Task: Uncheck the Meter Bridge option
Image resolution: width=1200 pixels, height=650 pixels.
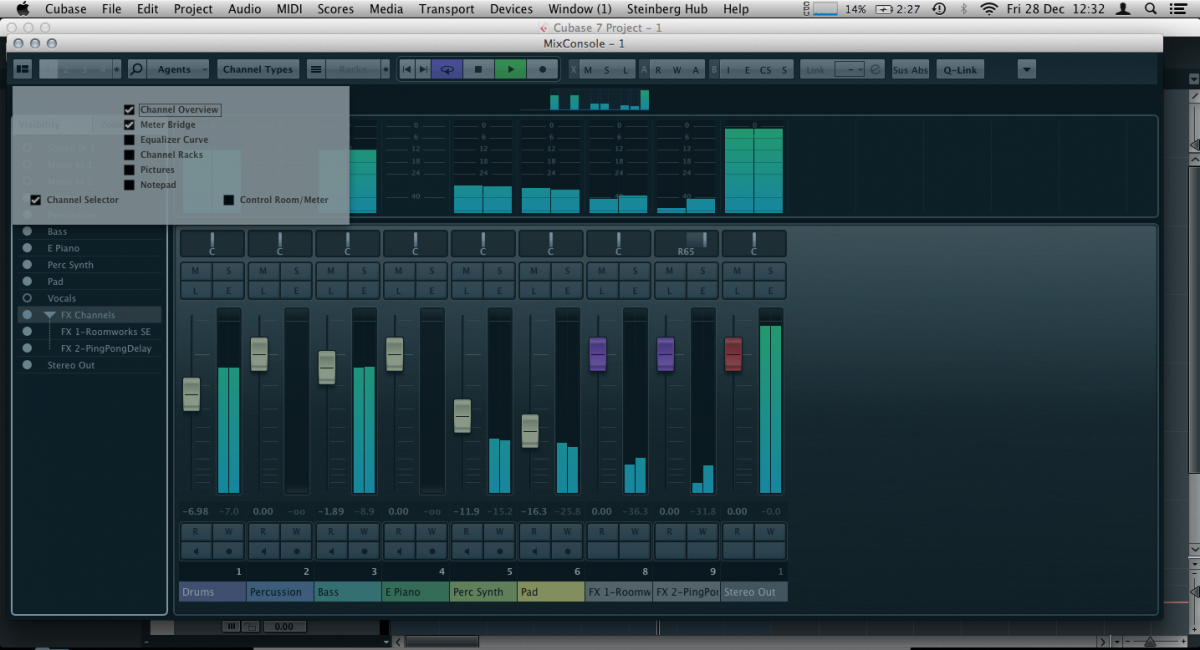Action: (x=129, y=125)
